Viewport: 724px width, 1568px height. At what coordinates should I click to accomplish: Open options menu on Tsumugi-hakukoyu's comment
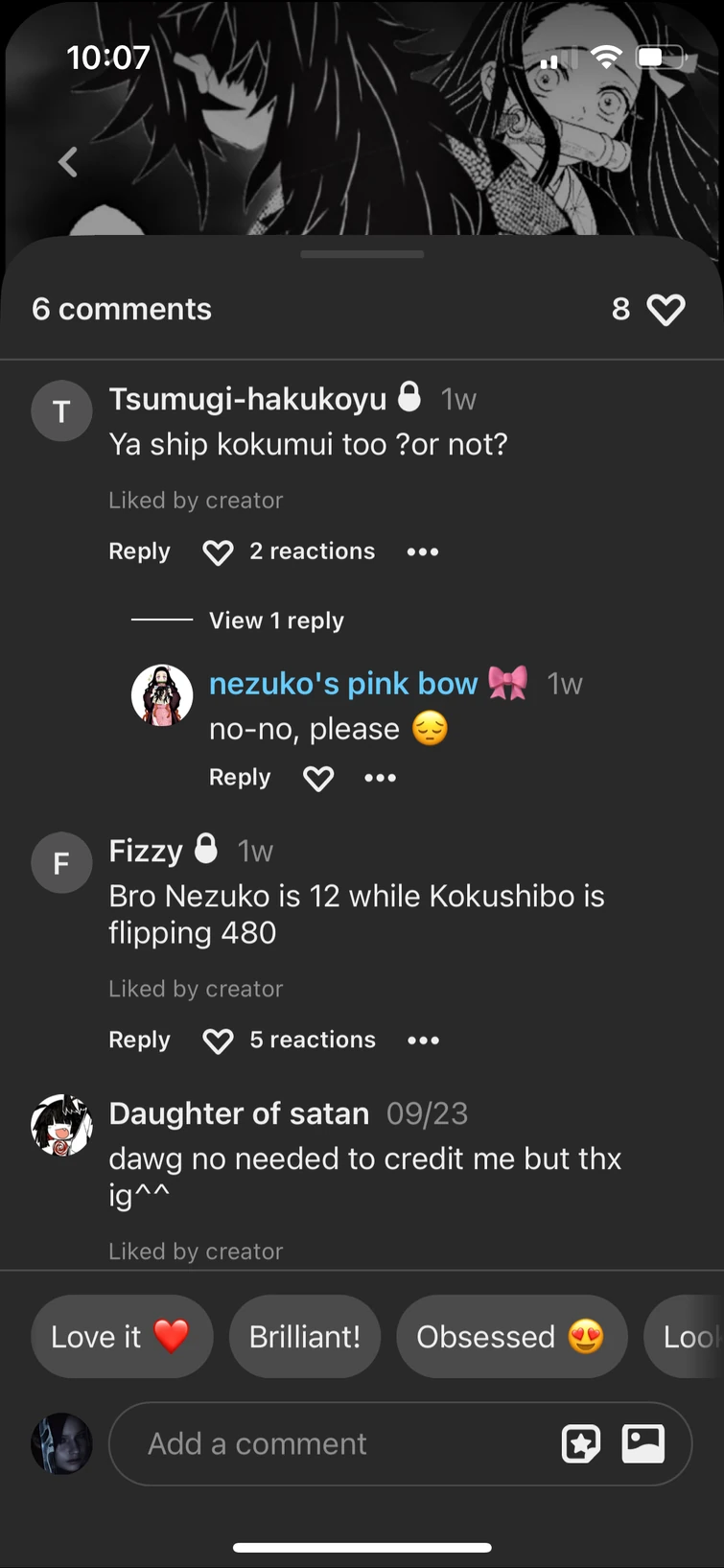(x=422, y=551)
